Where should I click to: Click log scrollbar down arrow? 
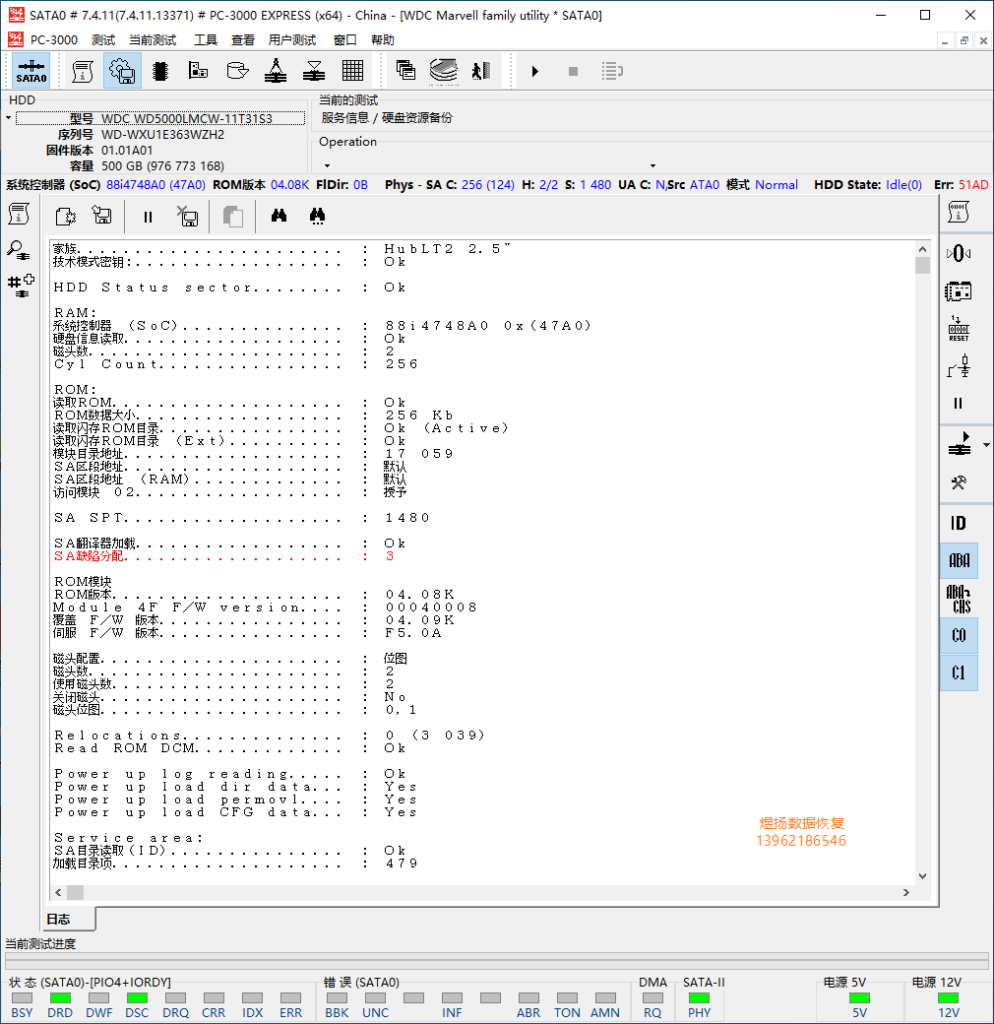pyautogui.click(x=922, y=876)
